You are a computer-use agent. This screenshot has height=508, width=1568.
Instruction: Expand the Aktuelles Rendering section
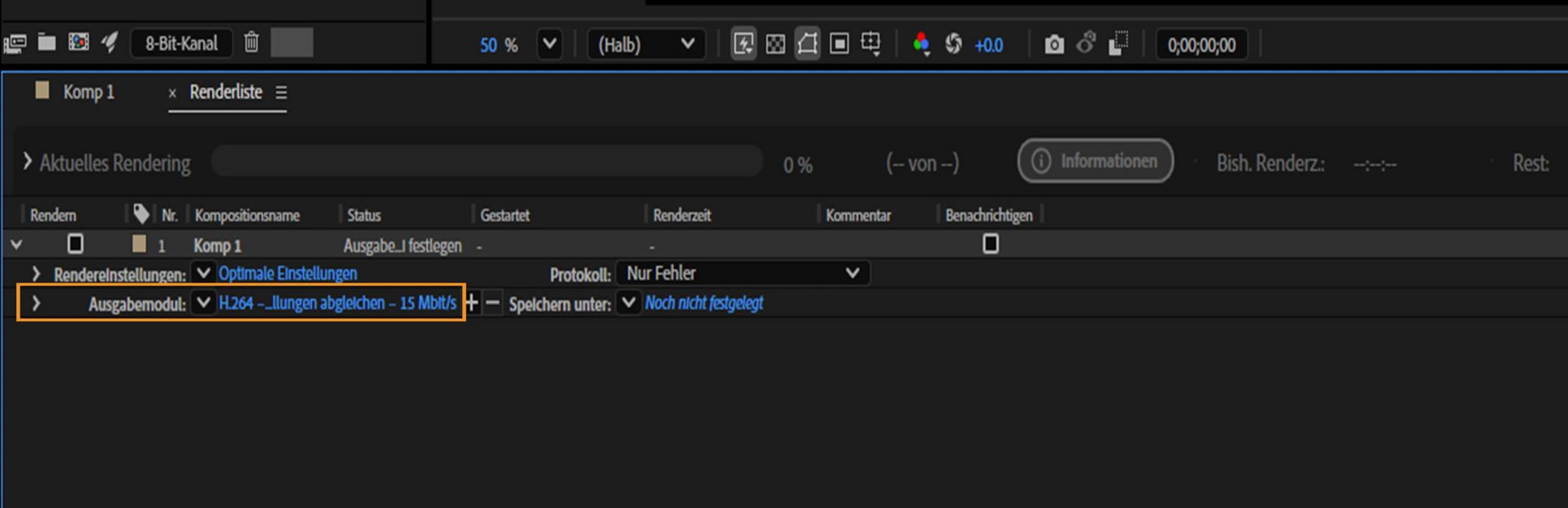pyautogui.click(x=27, y=162)
